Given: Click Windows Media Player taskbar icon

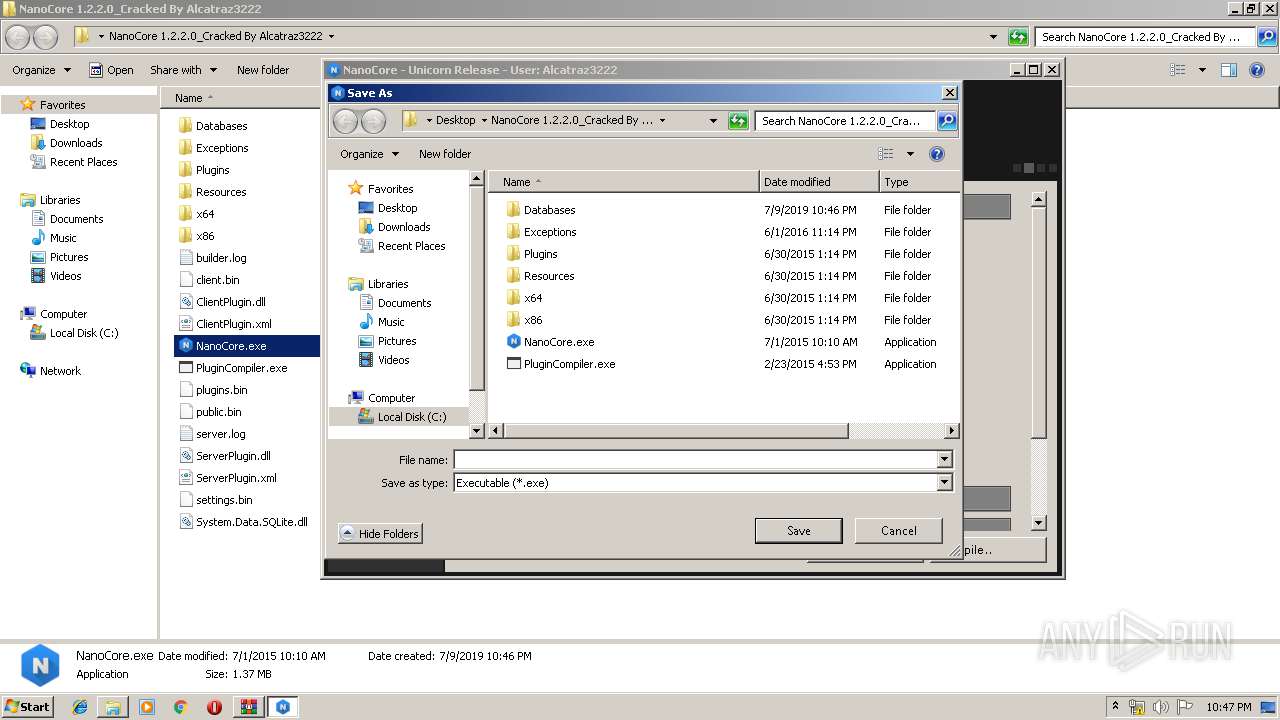Looking at the screenshot, I should [147, 707].
